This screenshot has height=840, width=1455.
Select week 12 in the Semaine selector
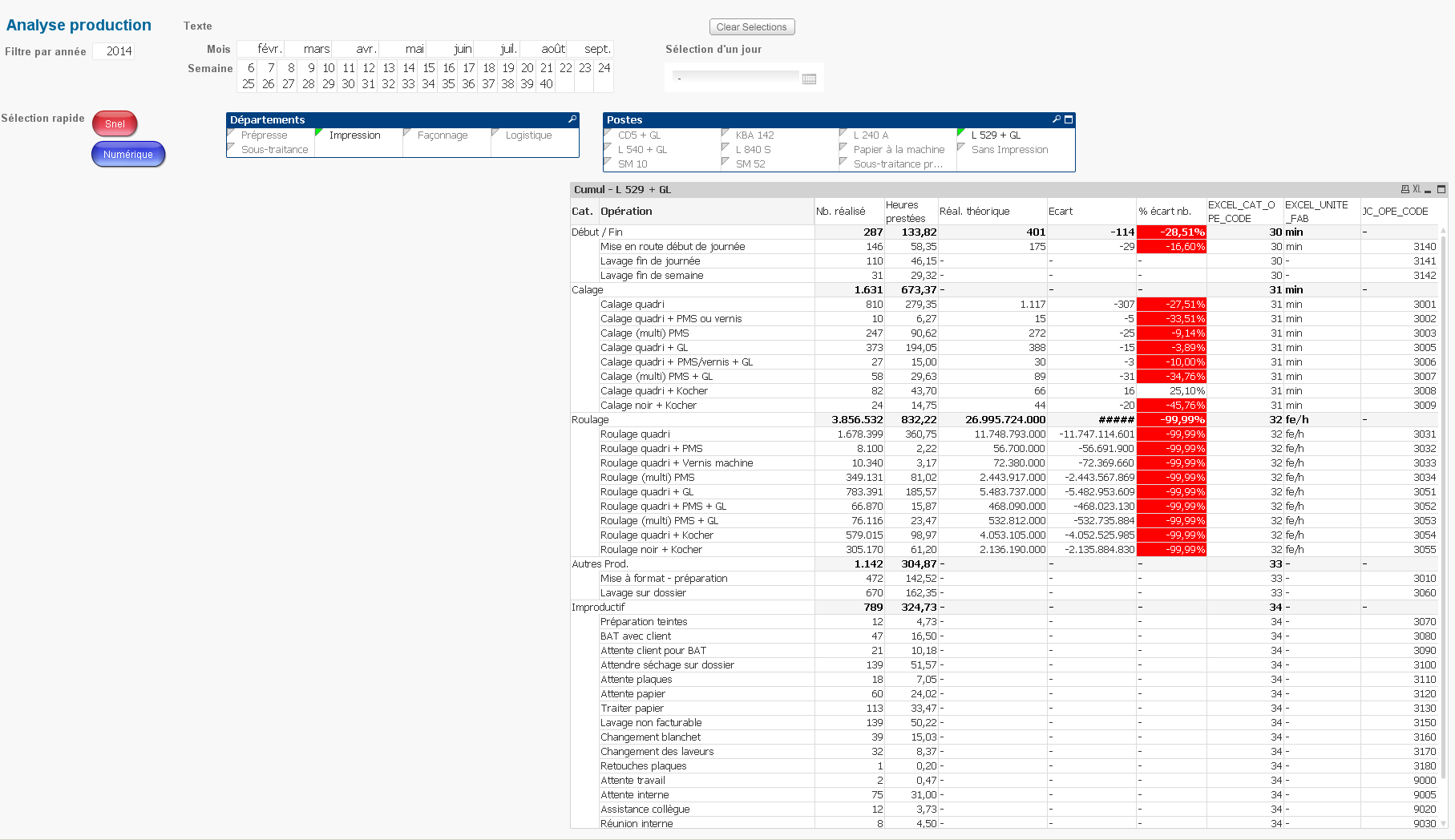coord(368,68)
